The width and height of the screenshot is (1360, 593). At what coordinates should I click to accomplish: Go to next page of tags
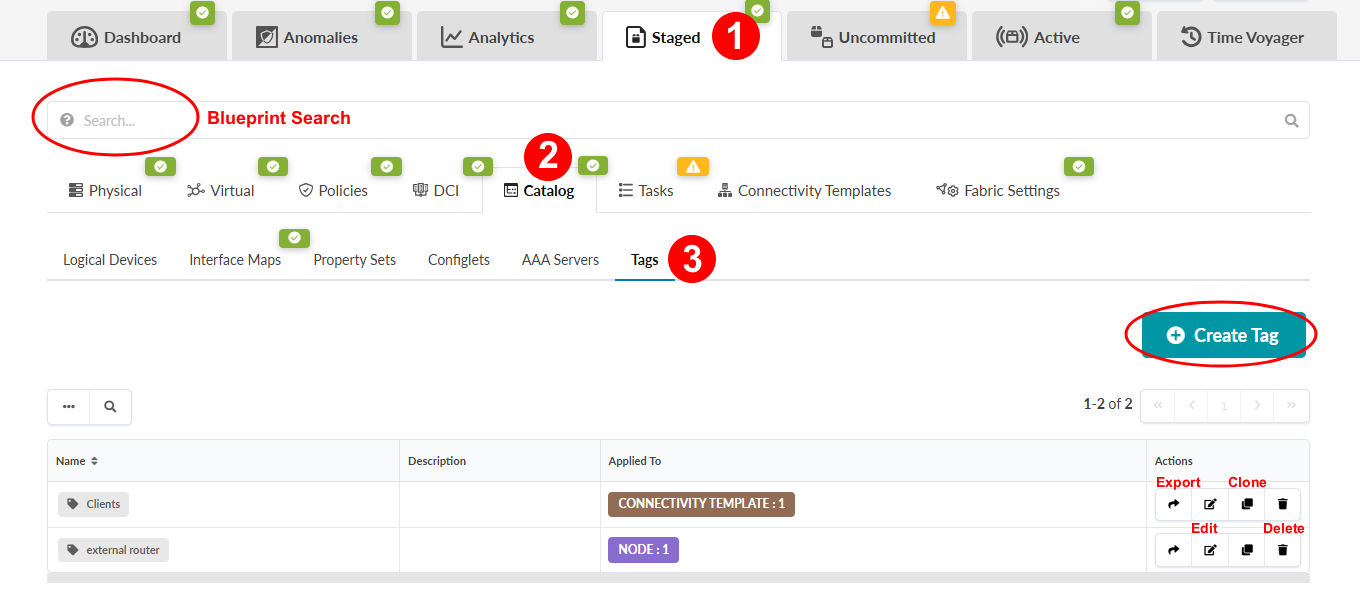[x=1257, y=405]
